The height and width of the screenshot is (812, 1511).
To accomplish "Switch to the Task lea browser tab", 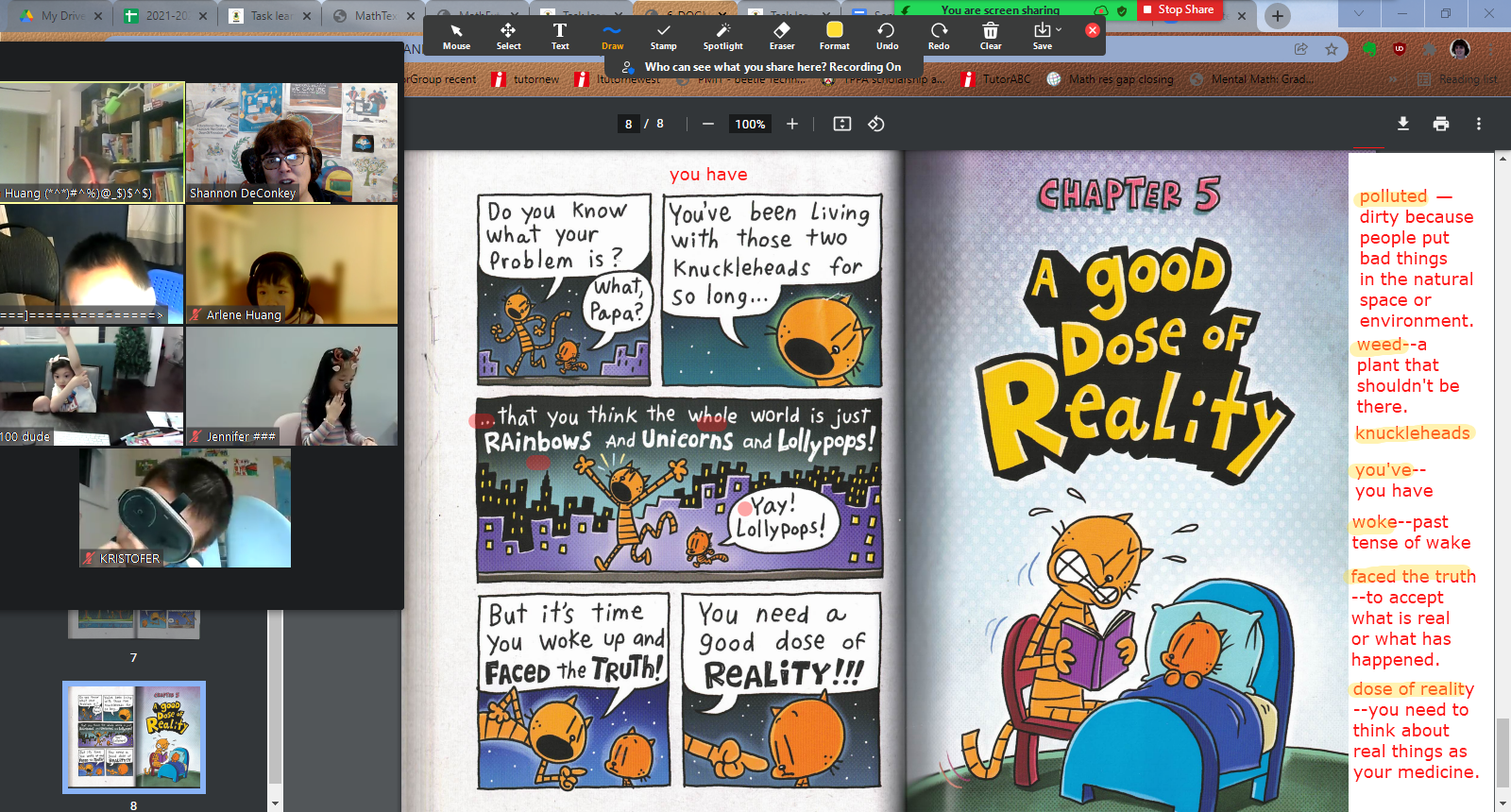I will [271, 15].
